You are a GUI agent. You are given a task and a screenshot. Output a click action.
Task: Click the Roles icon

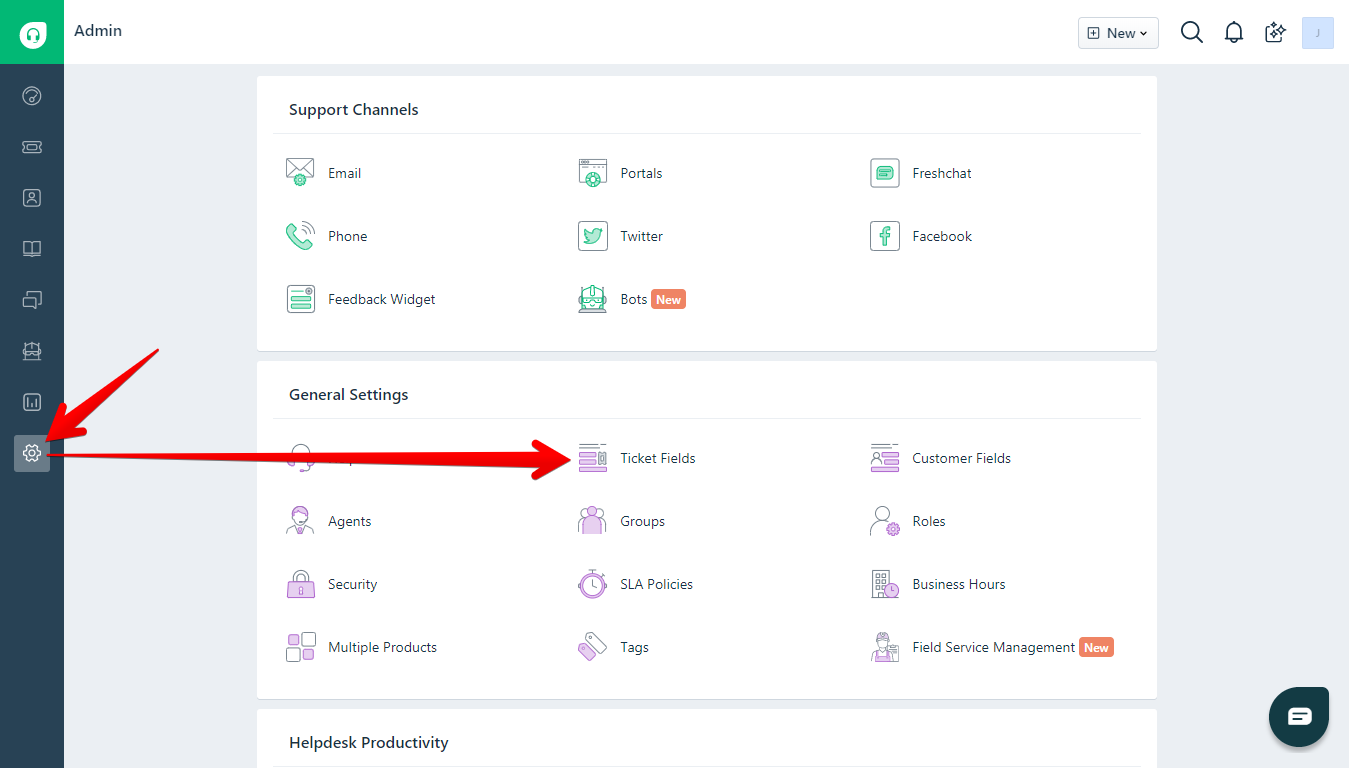885,521
